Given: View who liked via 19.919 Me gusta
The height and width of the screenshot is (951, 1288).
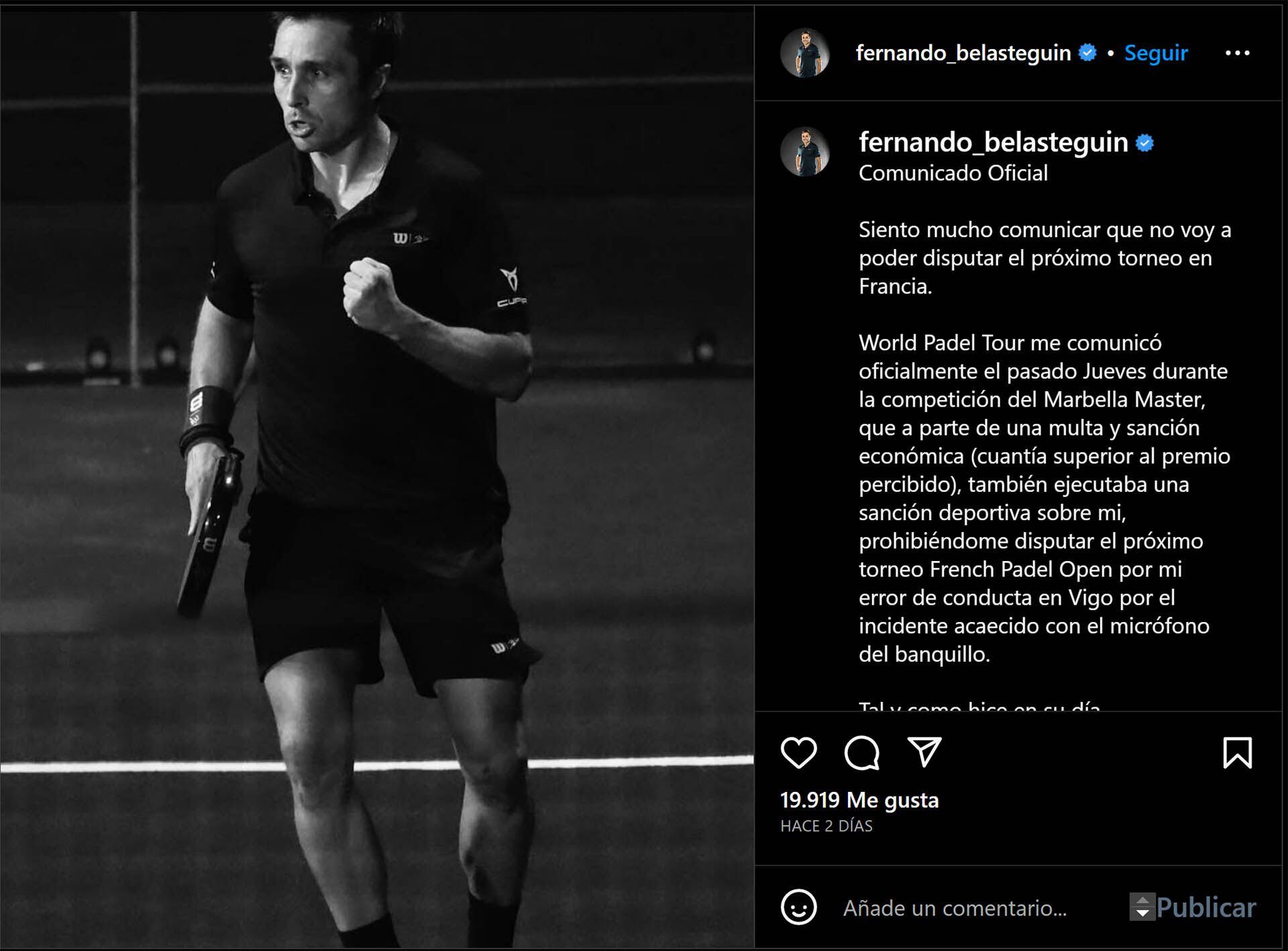Looking at the screenshot, I should click(859, 800).
